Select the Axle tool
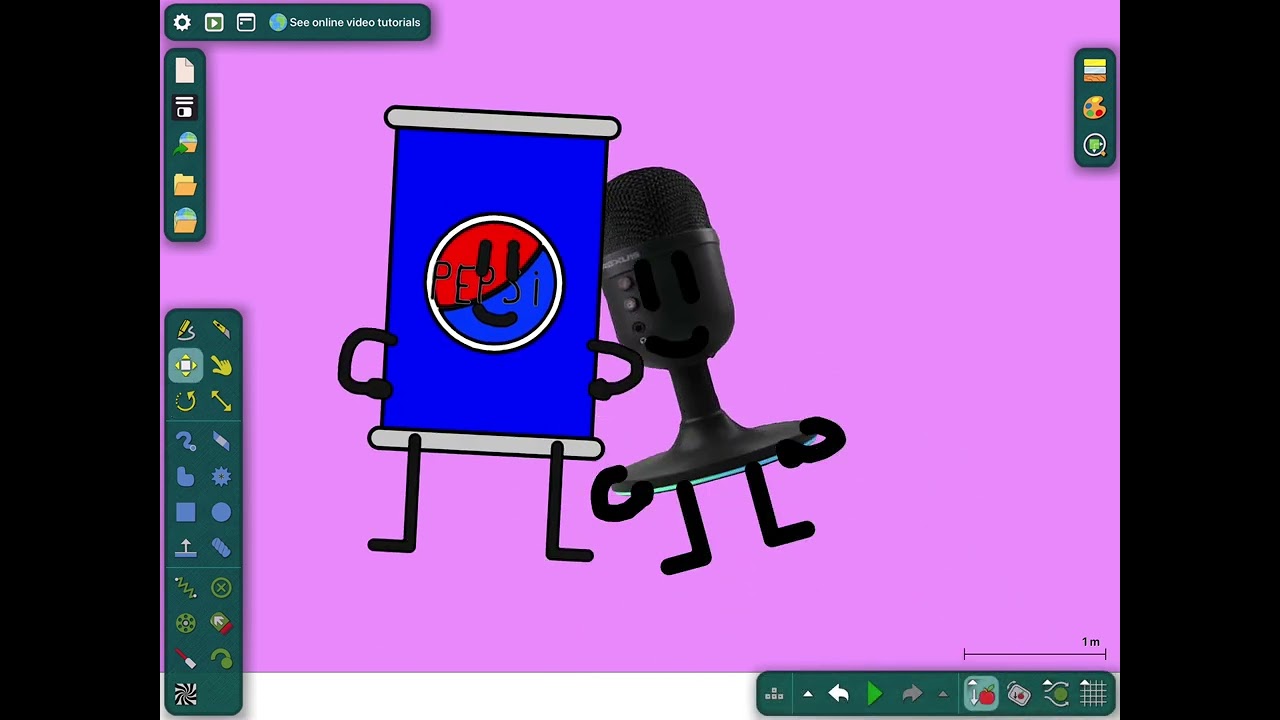1280x720 pixels. pos(186,624)
